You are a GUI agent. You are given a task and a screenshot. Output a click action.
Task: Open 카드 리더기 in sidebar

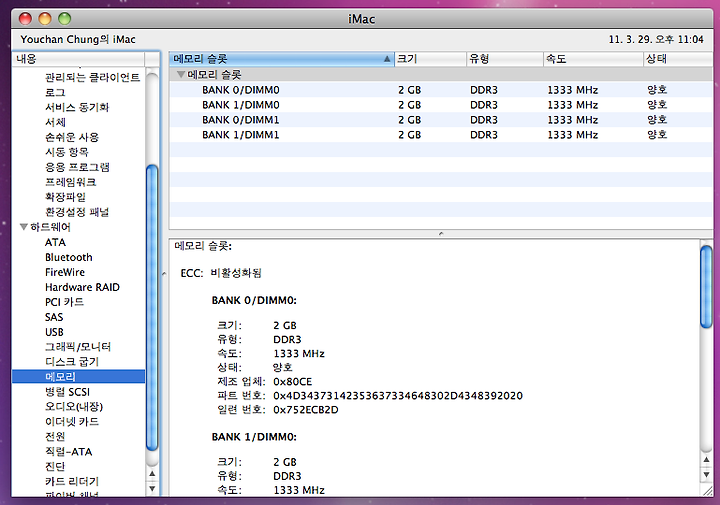pyautogui.click(x=72, y=482)
